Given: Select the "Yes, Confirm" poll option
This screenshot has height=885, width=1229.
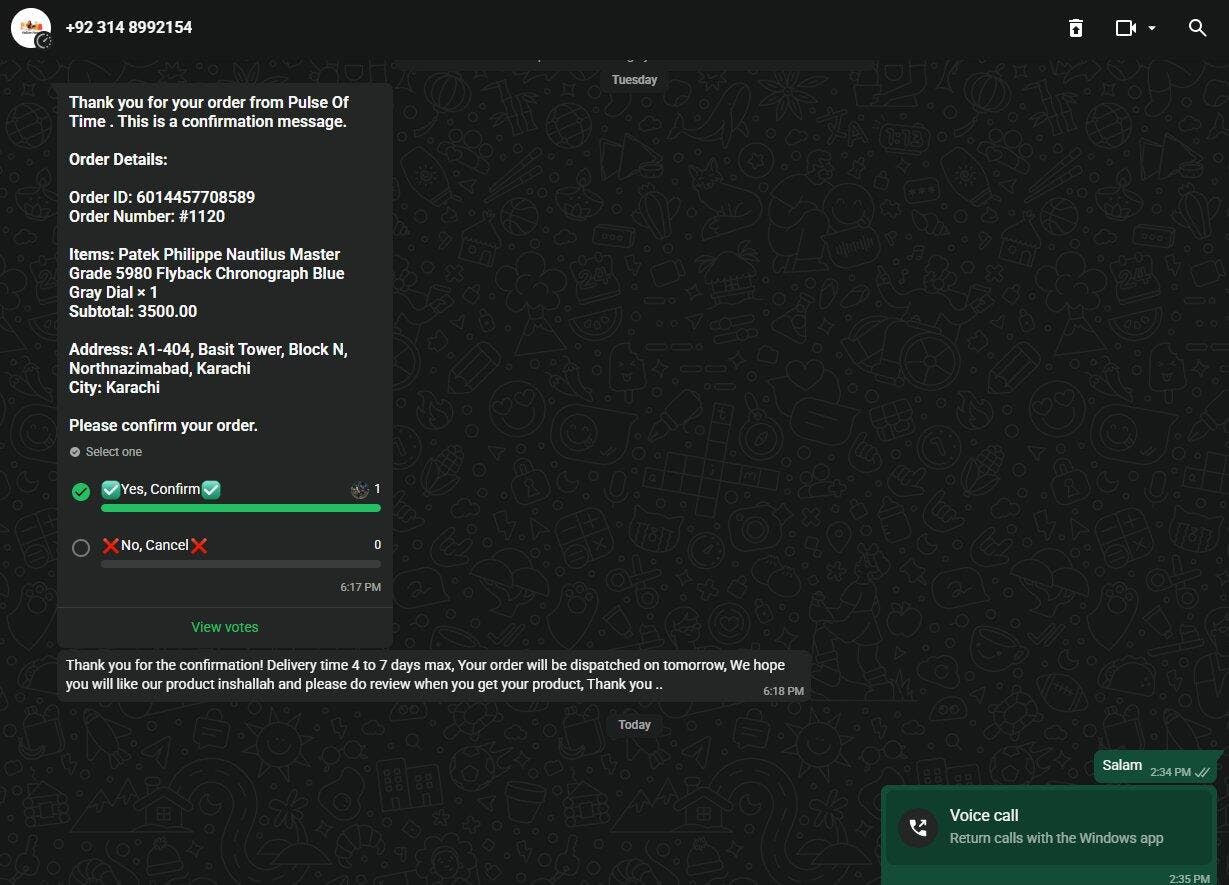Looking at the screenshot, I should pyautogui.click(x=81, y=491).
